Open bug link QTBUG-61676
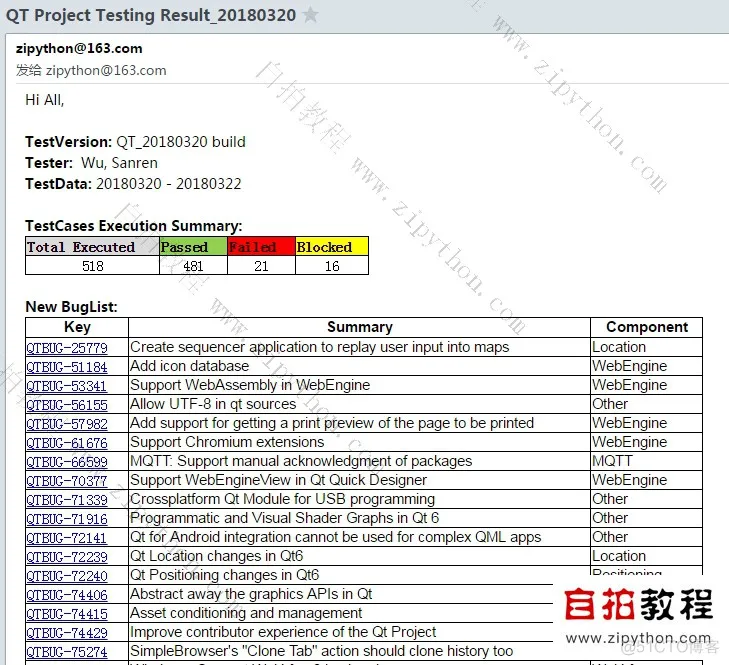729x665 pixels. (x=67, y=443)
